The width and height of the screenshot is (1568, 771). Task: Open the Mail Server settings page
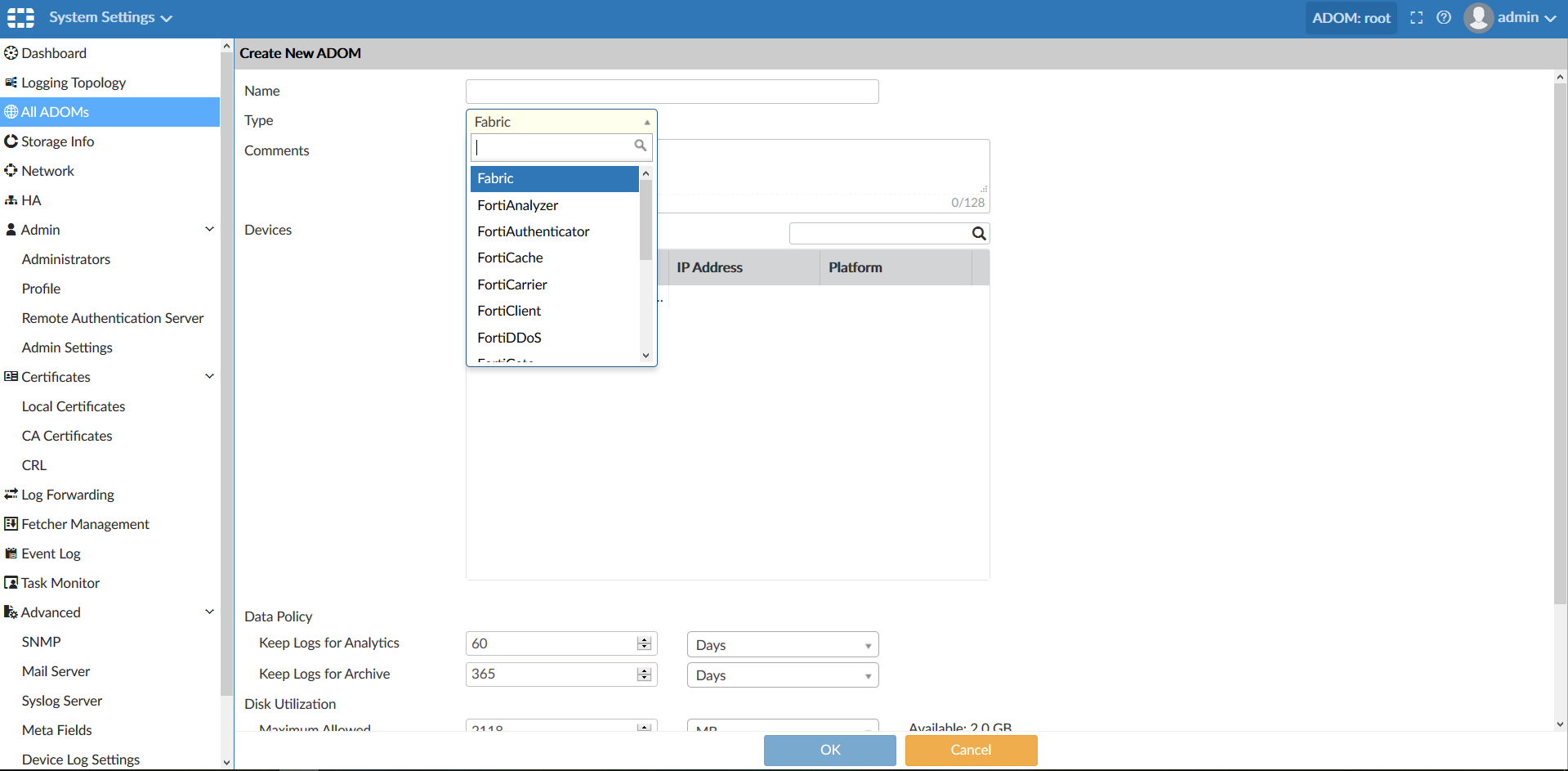(x=56, y=671)
